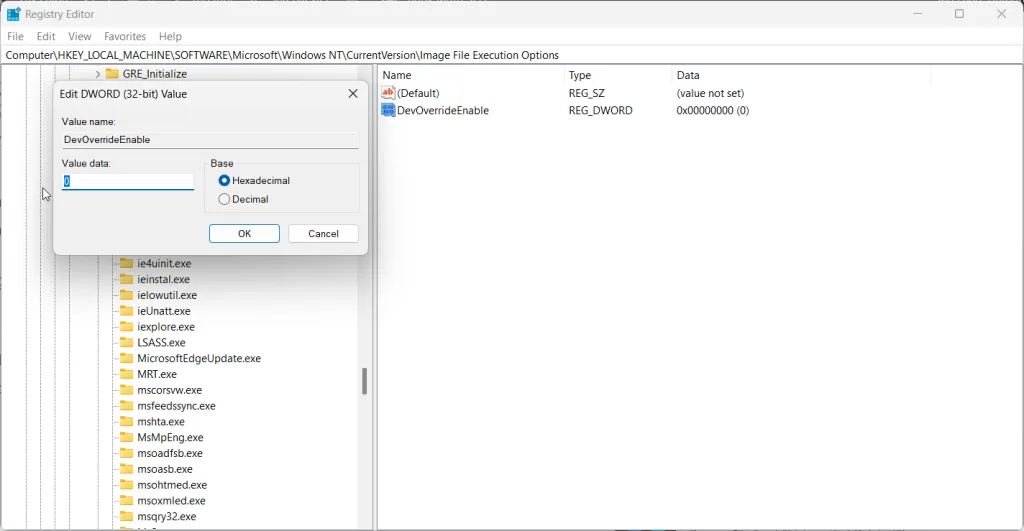Click the registry path address bar

[x=512, y=56]
